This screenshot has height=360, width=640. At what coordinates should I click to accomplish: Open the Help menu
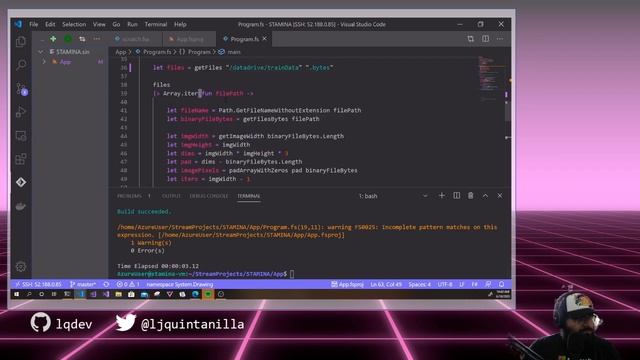click(180, 24)
